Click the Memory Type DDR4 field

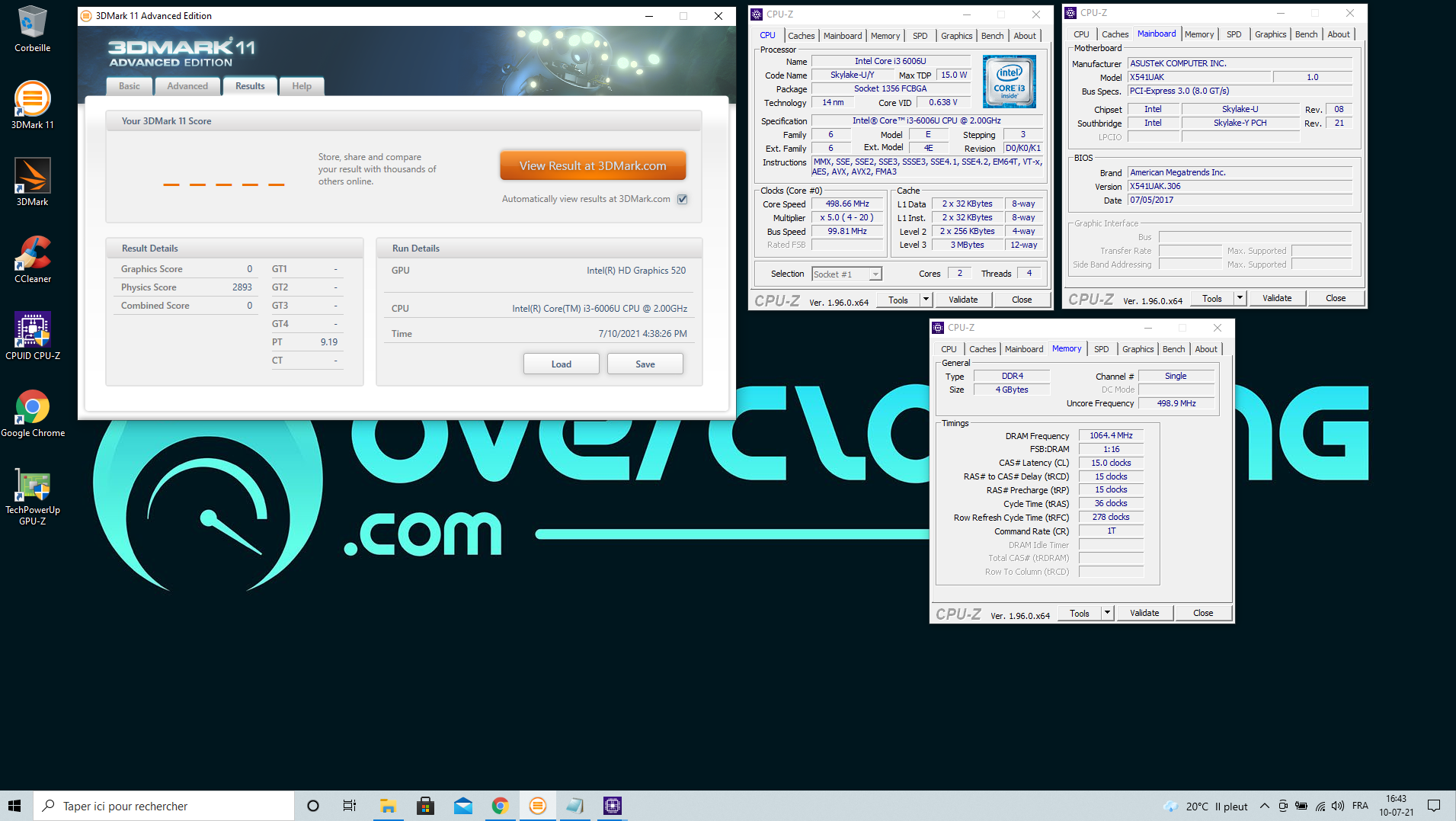1012,376
